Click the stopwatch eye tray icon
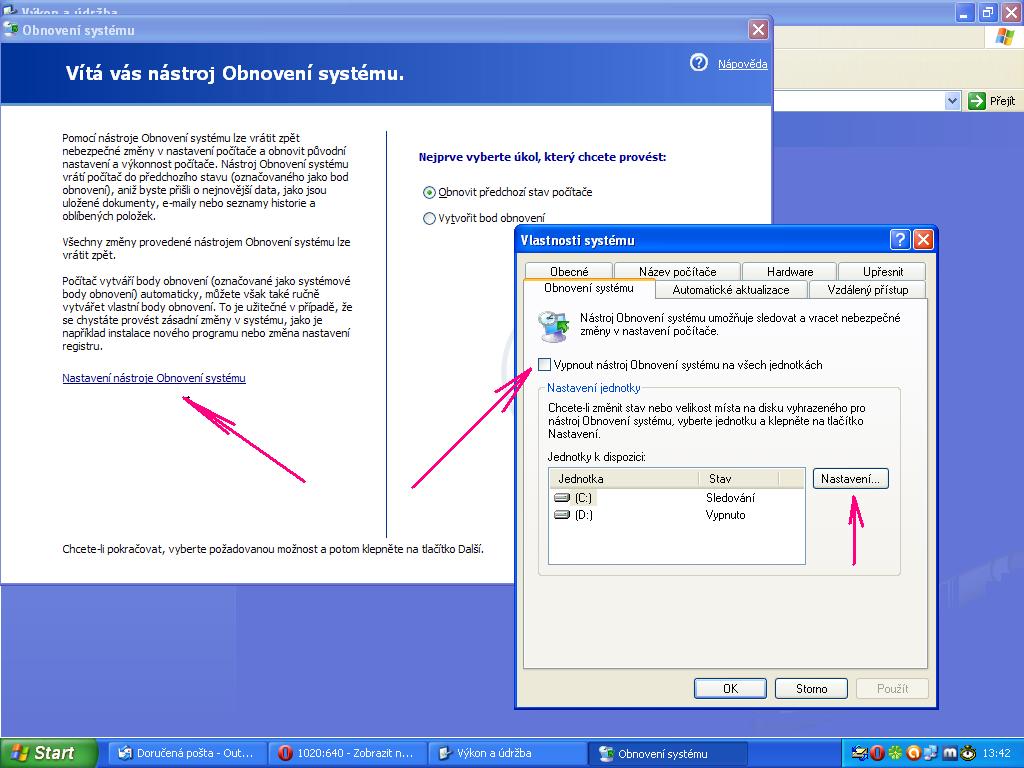The image size is (1024, 768). (x=968, y=753)
